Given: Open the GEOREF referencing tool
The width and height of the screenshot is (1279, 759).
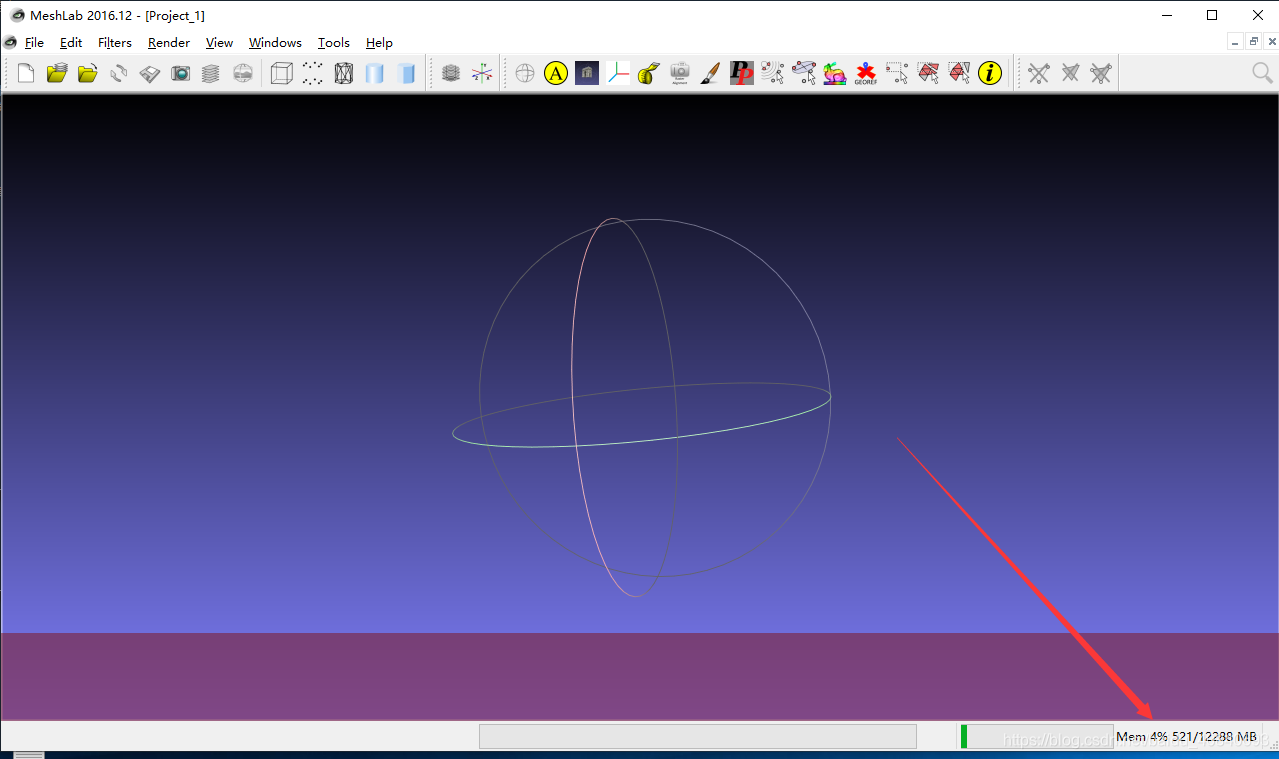Looking at the screenshot, I should pyautogui.click(x=866, y=73).
